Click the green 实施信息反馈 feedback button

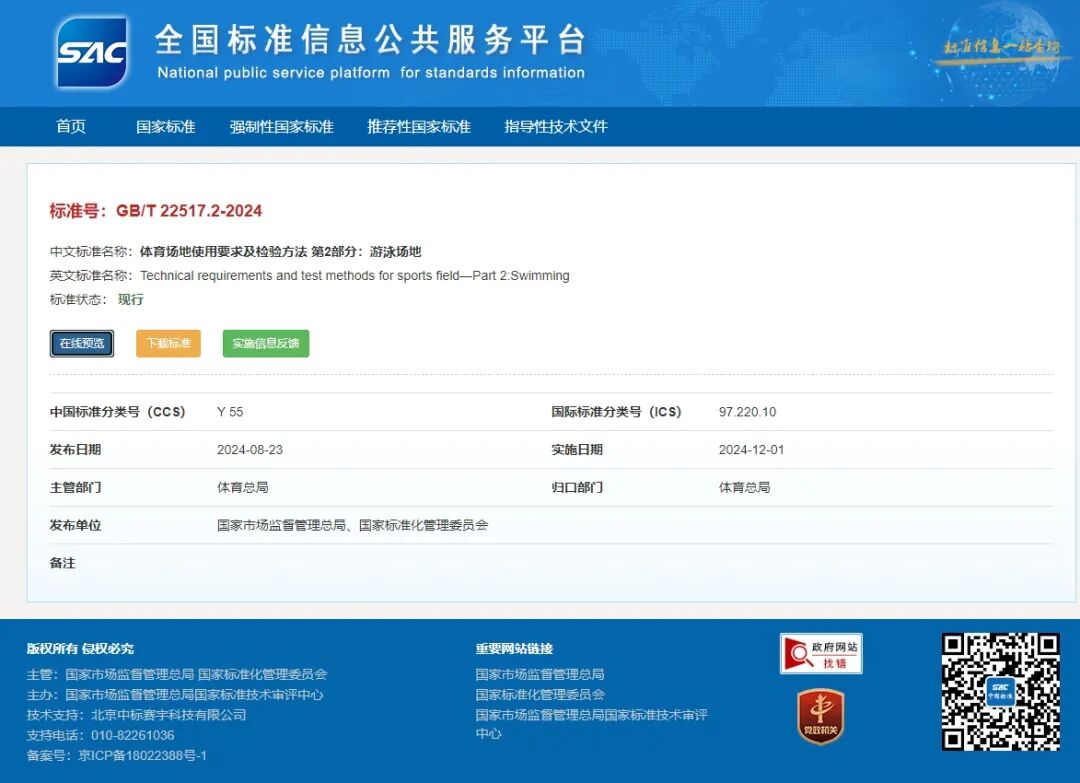(x=265, y=342)
